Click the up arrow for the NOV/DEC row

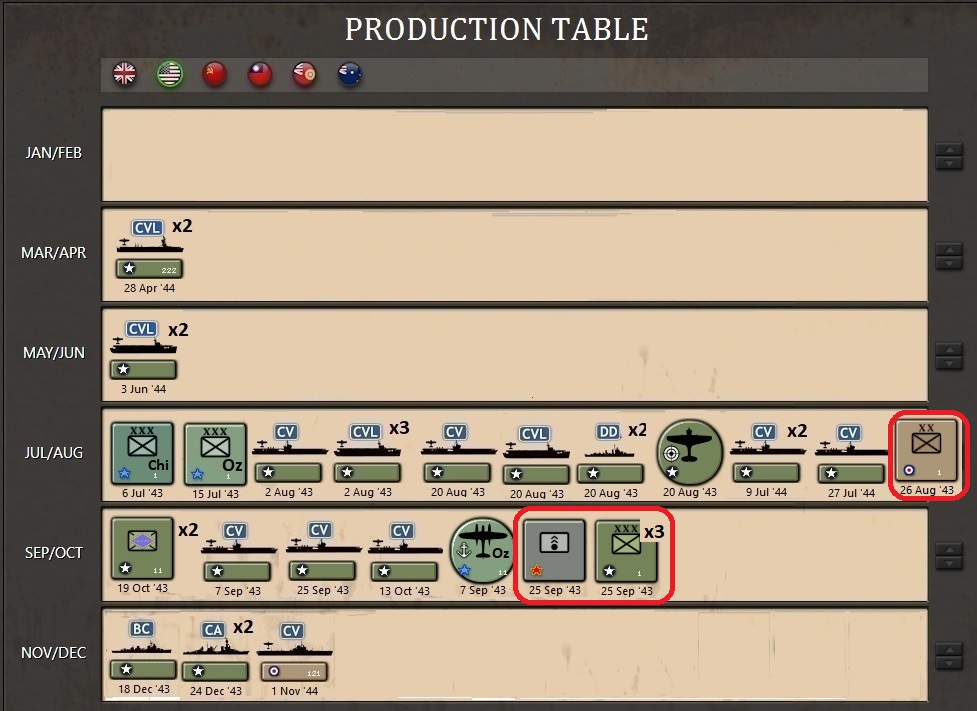coord(949,649)
